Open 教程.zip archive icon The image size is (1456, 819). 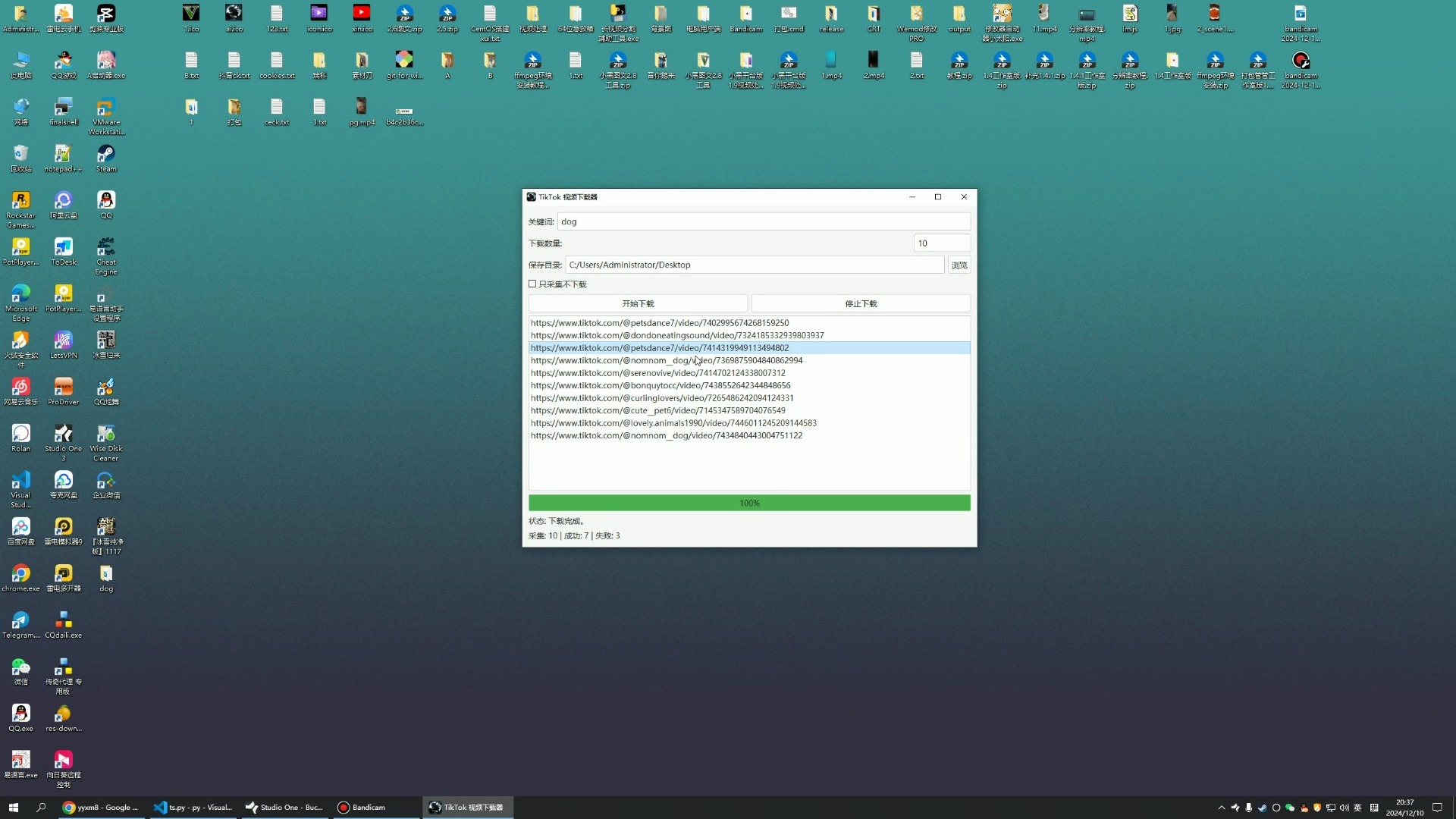point(959,65)
